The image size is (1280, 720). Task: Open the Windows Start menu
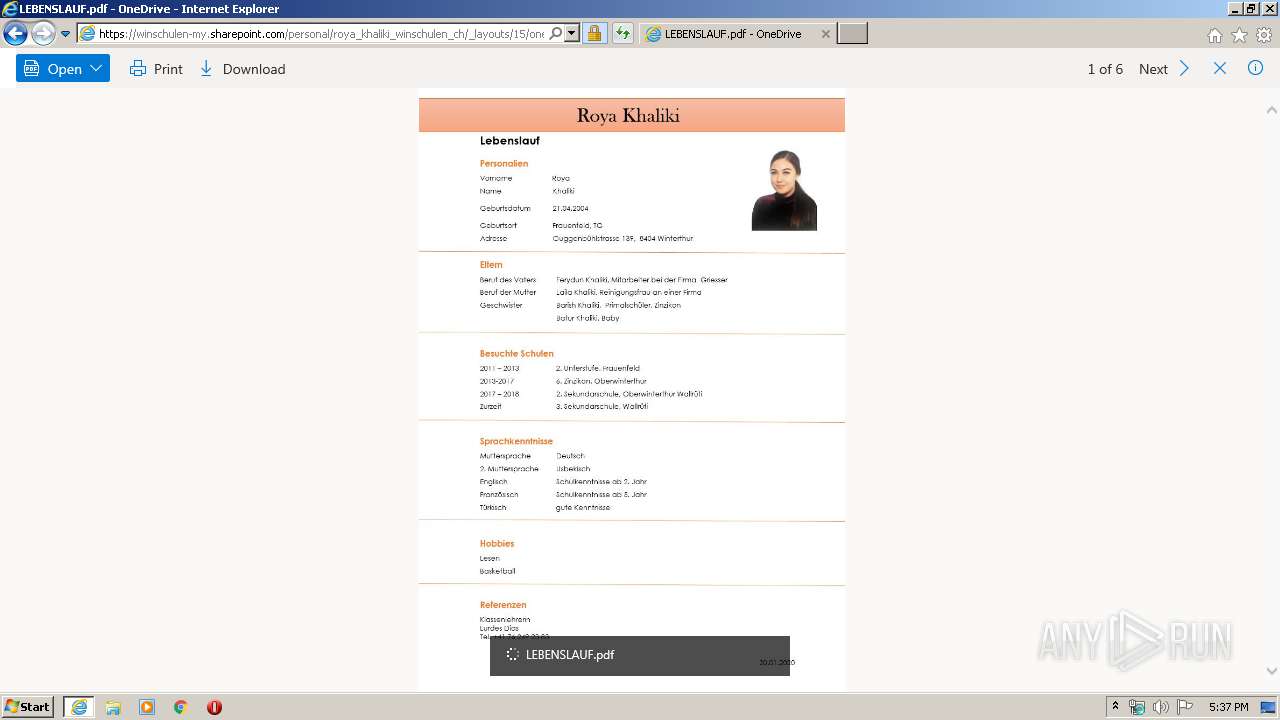point(28,707)
